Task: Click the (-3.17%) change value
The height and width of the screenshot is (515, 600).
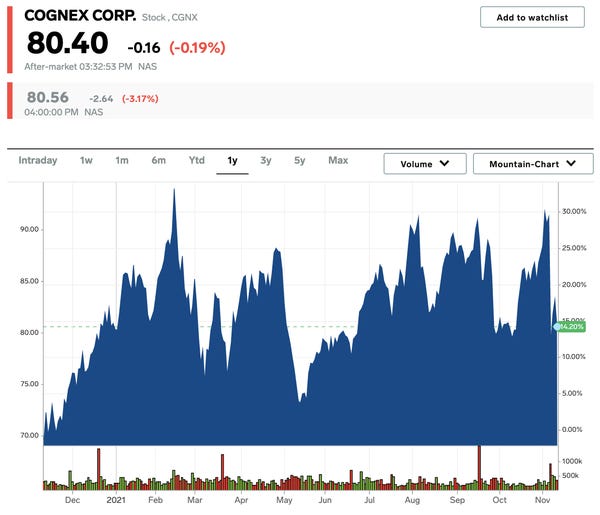Action: tap(140, 99)
